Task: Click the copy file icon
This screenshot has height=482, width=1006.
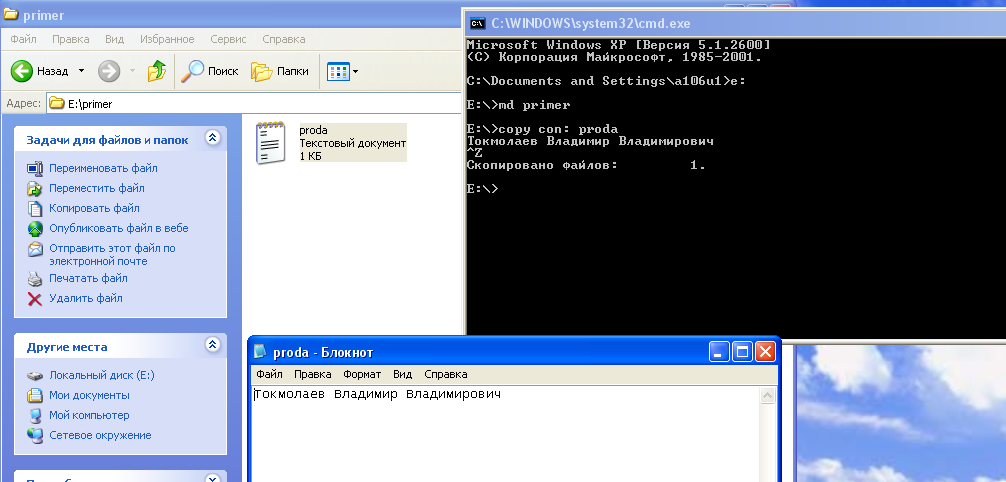Action: click(35, 209)
